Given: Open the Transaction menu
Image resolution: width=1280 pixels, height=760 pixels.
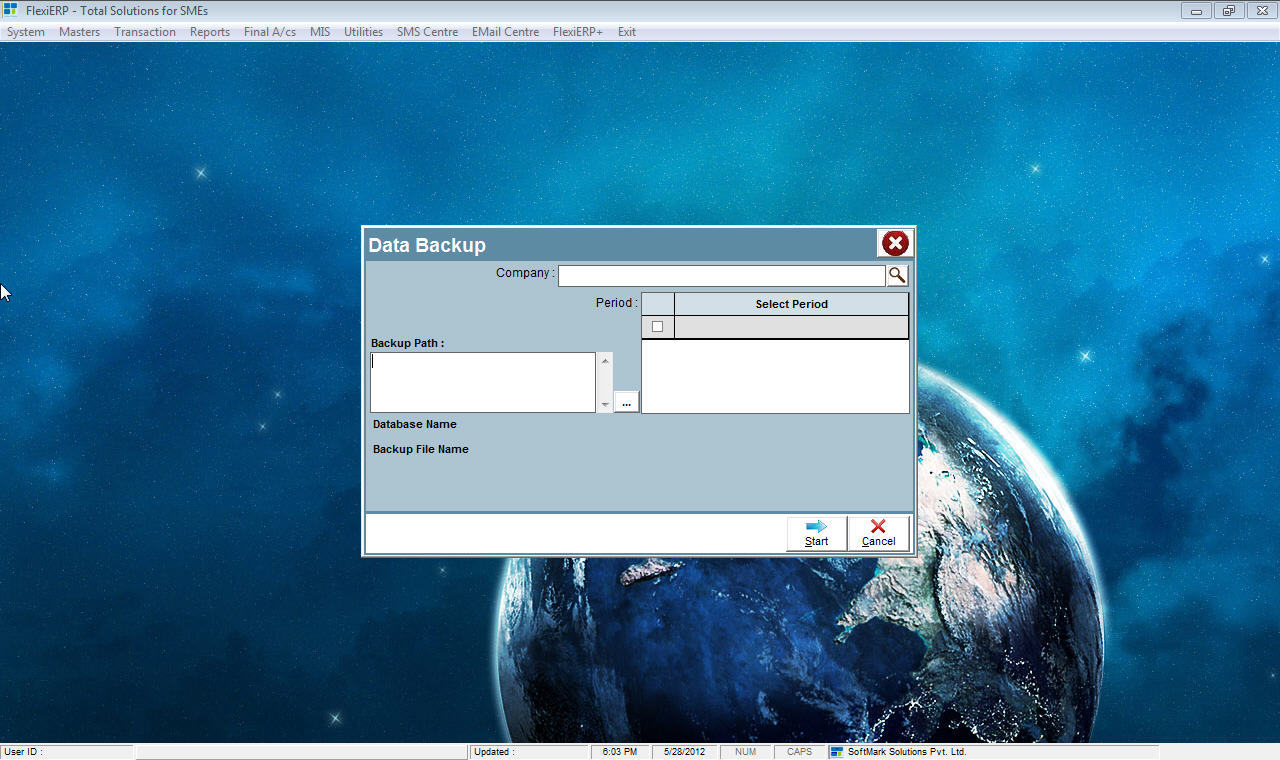Looking at the screenshot, I should coord(145,32).
